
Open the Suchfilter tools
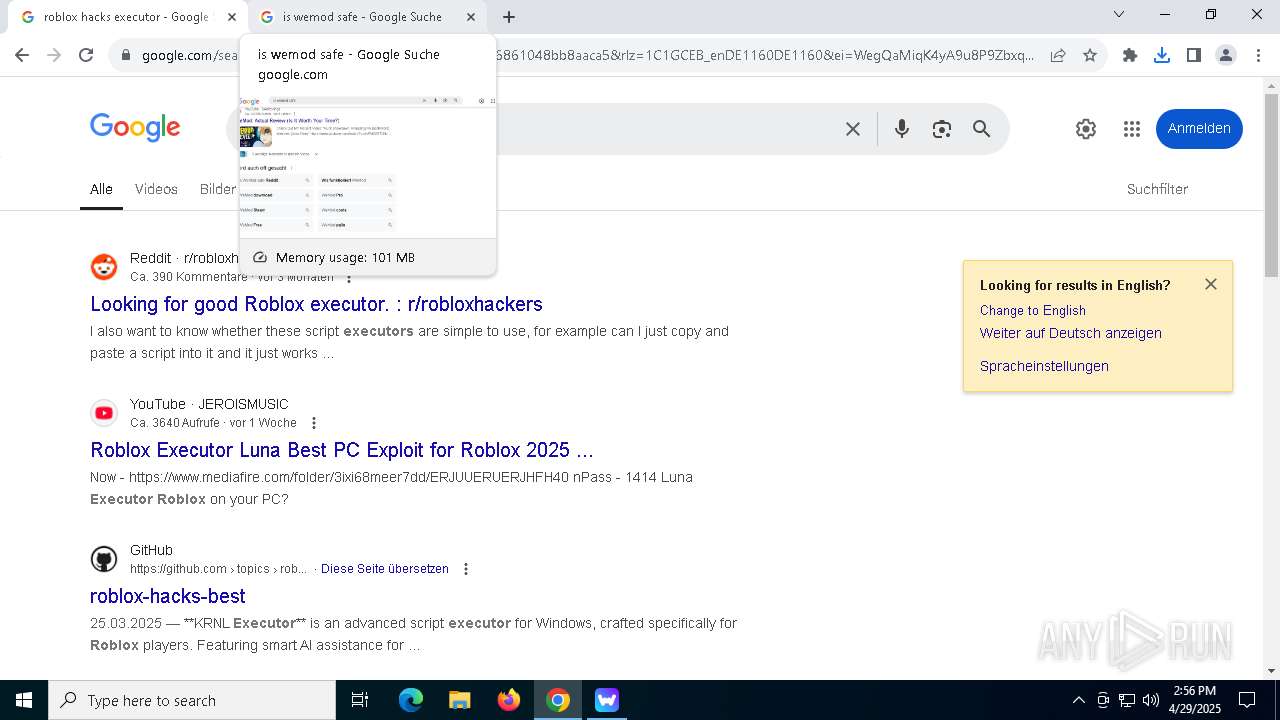tap(1157, 189)
